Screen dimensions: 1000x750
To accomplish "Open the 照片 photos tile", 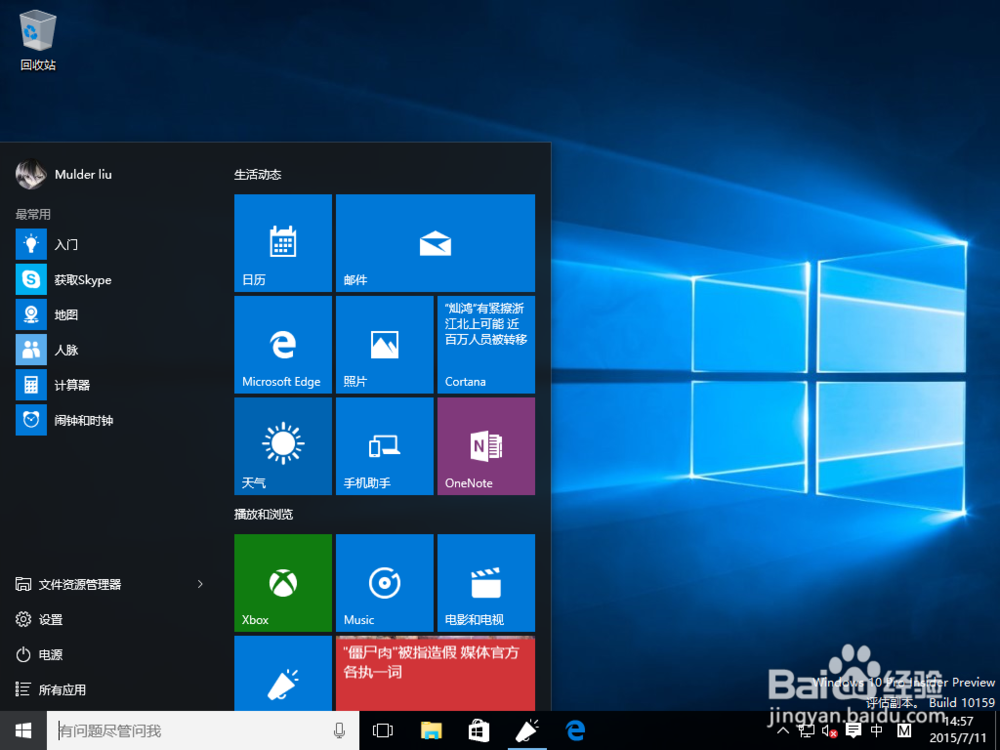I will point(385,344).
